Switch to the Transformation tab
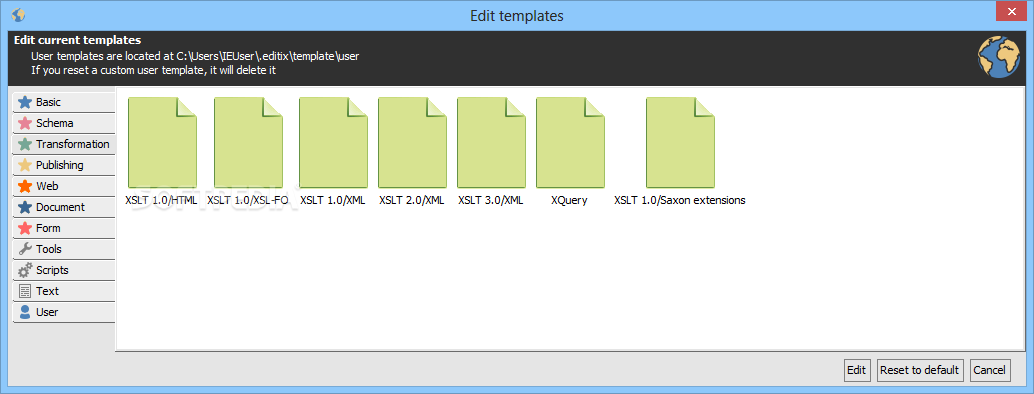Image resolution: width=1034 pixels, height=394 pixels. point(64,144)
